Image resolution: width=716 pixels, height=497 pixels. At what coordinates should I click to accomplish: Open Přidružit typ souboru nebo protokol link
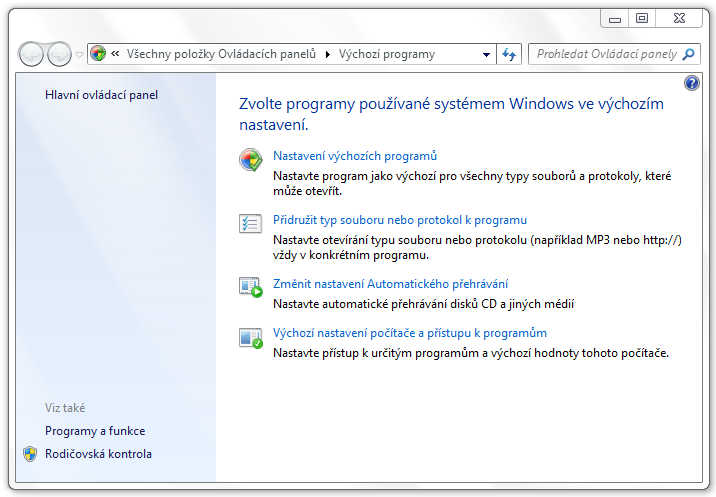(400, 220)
